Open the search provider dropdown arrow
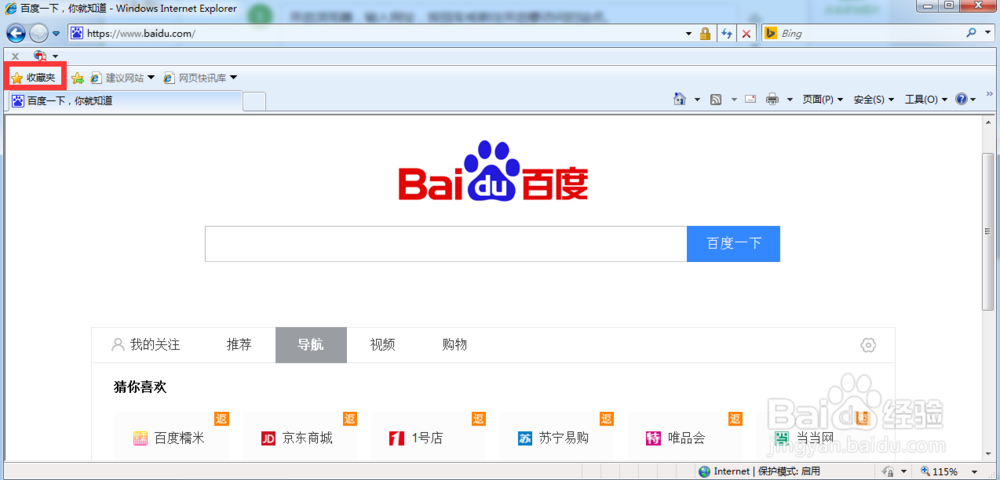Viewport: 1000px width, 480px height. point(987,34)
